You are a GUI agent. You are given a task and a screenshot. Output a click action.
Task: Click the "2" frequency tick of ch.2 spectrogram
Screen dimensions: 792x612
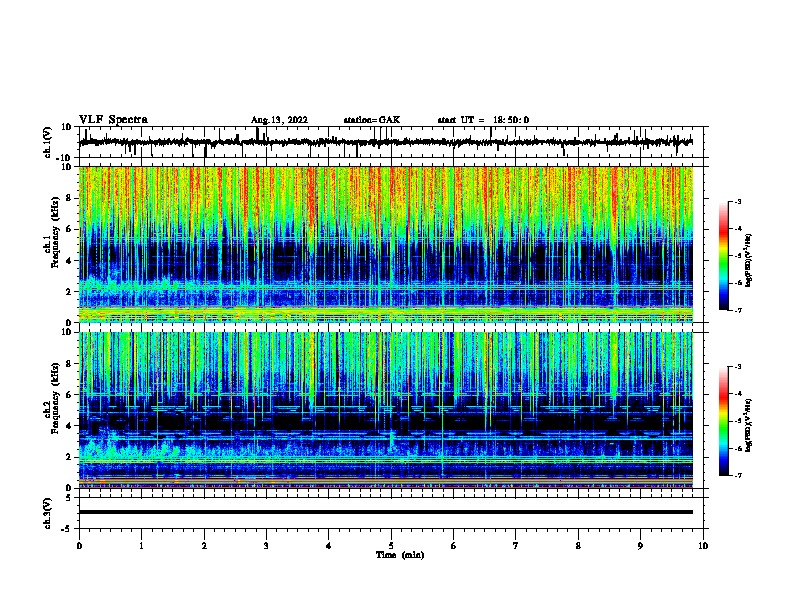click(70, 457)
